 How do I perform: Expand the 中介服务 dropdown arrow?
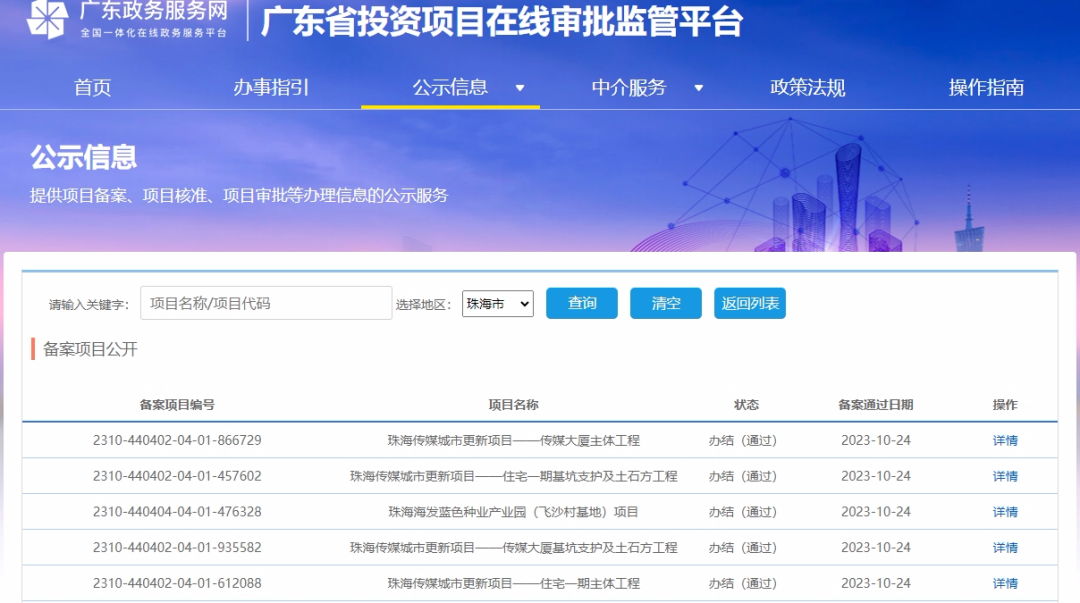coord(700,88)
